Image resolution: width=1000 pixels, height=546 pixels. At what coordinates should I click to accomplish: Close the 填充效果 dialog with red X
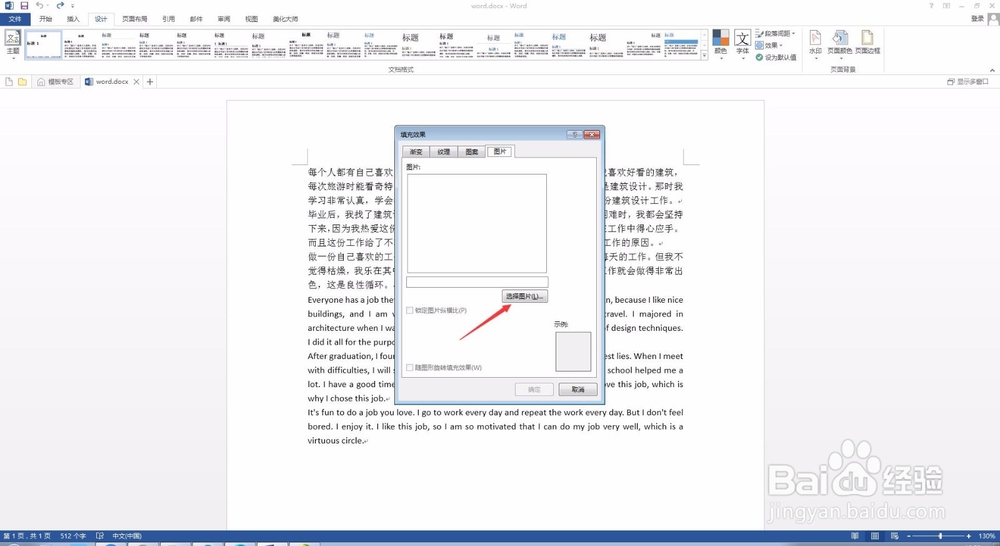pos(592,135)
